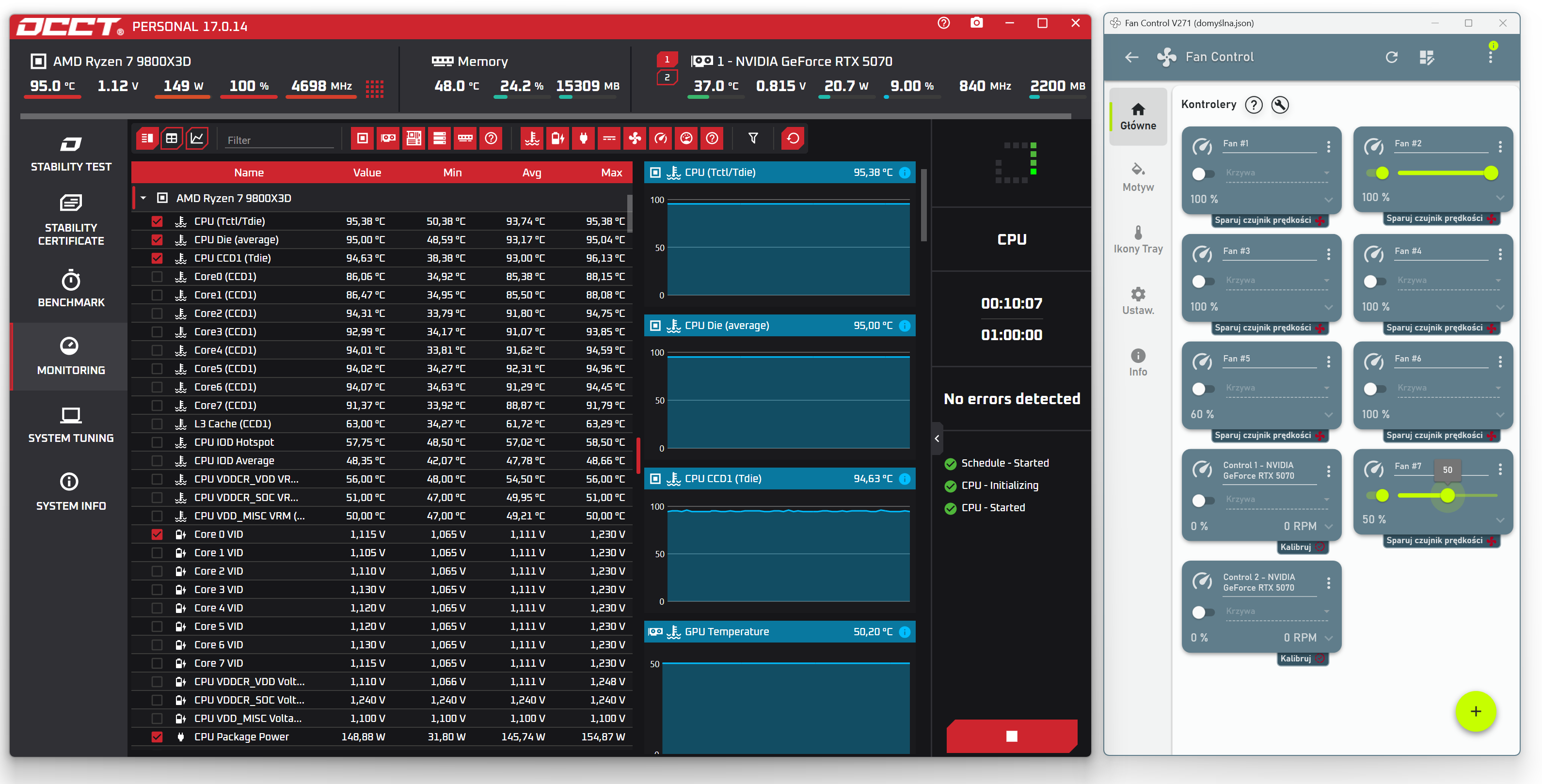This screenshot has height=784, width=1542.
Task: Go back using Fan Control arrow icon
Action: (x=1131, y=58)
